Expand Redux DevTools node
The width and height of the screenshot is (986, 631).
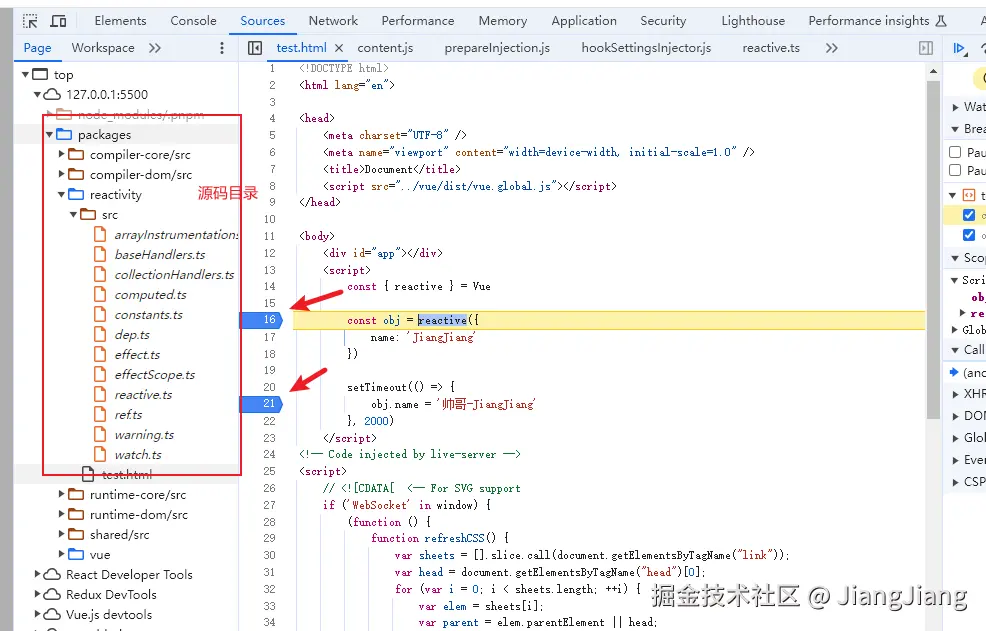(x=38, y=595)
